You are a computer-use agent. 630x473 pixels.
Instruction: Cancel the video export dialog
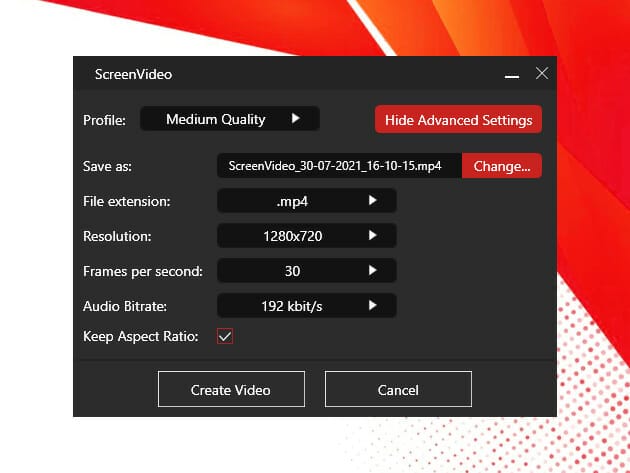click(398, 389)
